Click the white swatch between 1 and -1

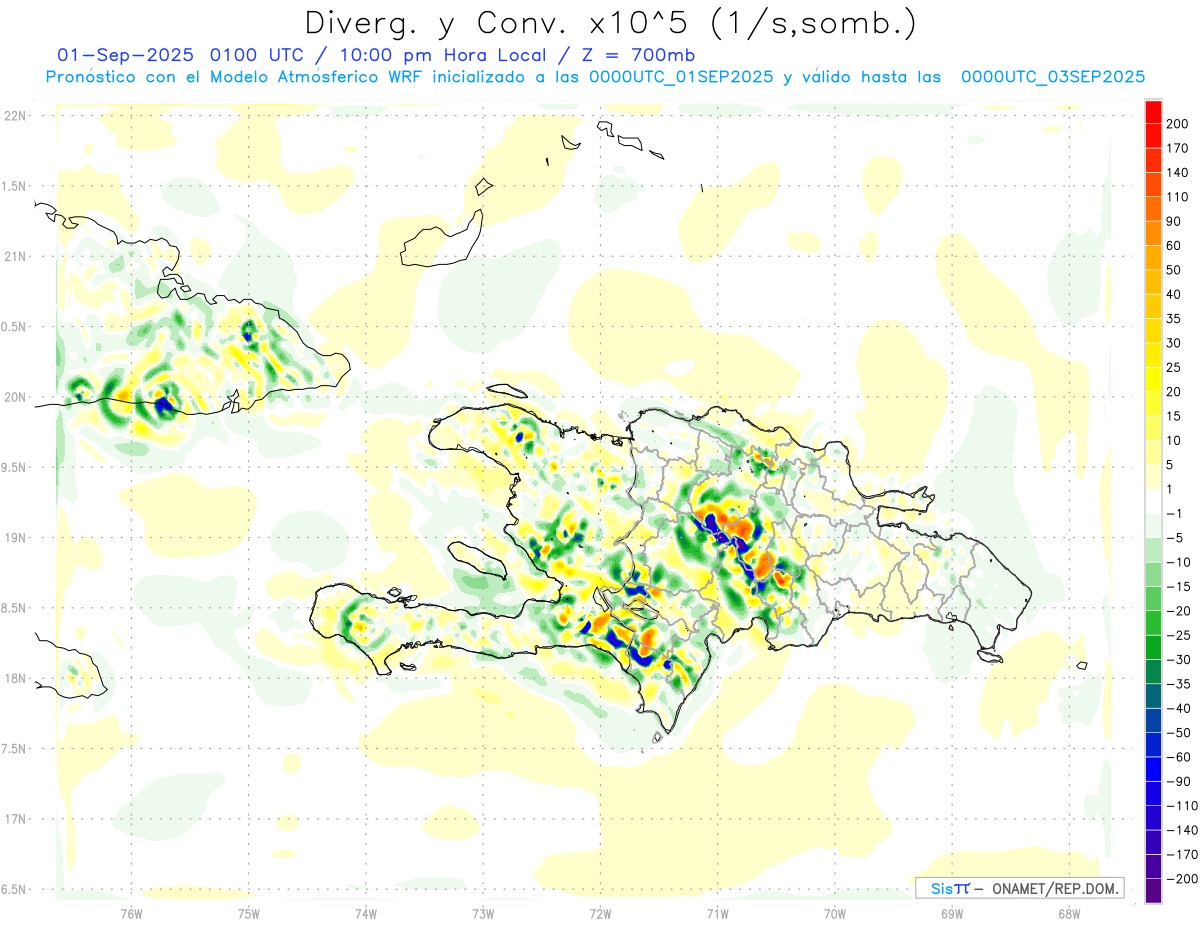click(1153, 501)
